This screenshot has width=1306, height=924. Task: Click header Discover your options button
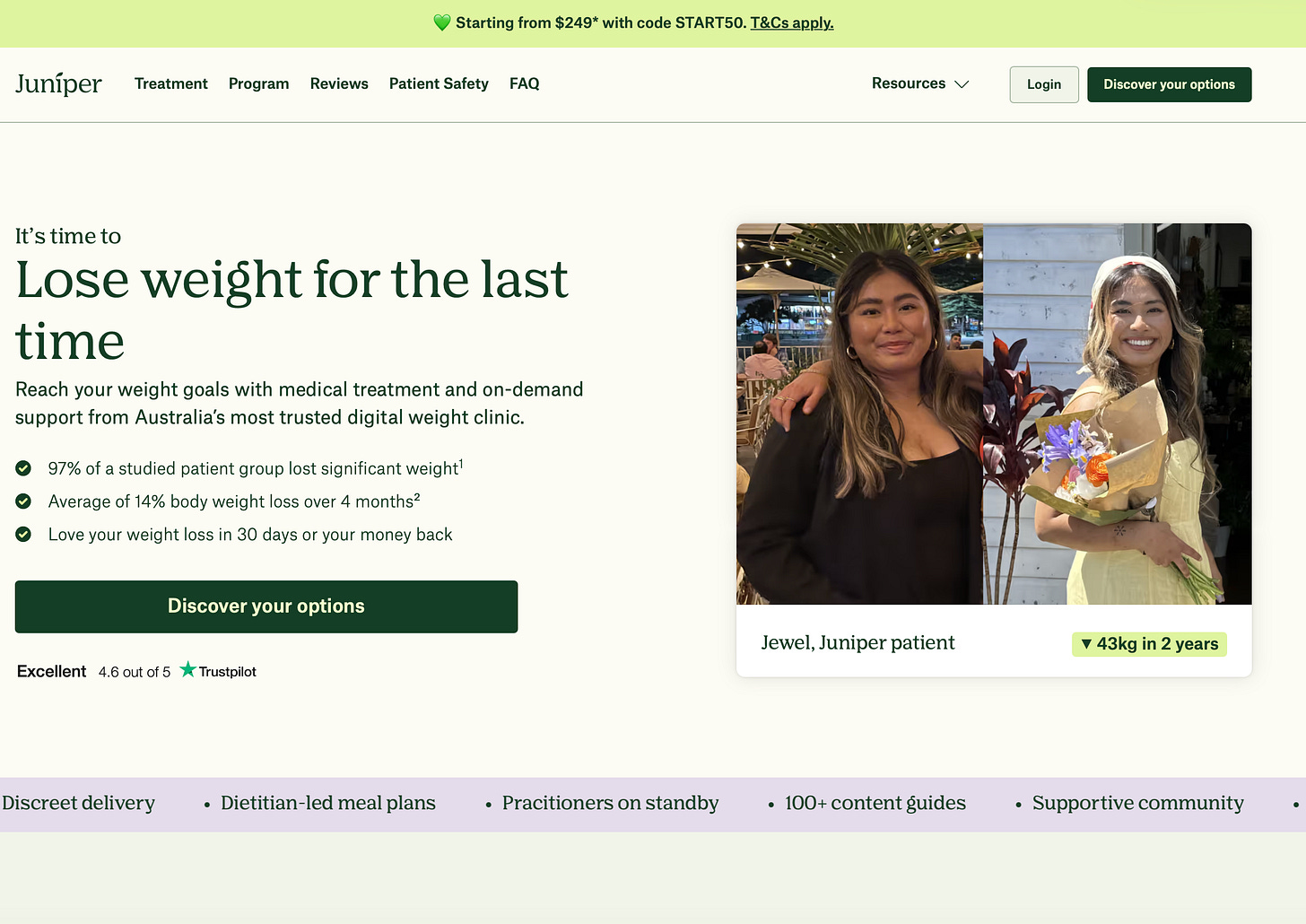pyautogui.click(x=1170, y=84)
